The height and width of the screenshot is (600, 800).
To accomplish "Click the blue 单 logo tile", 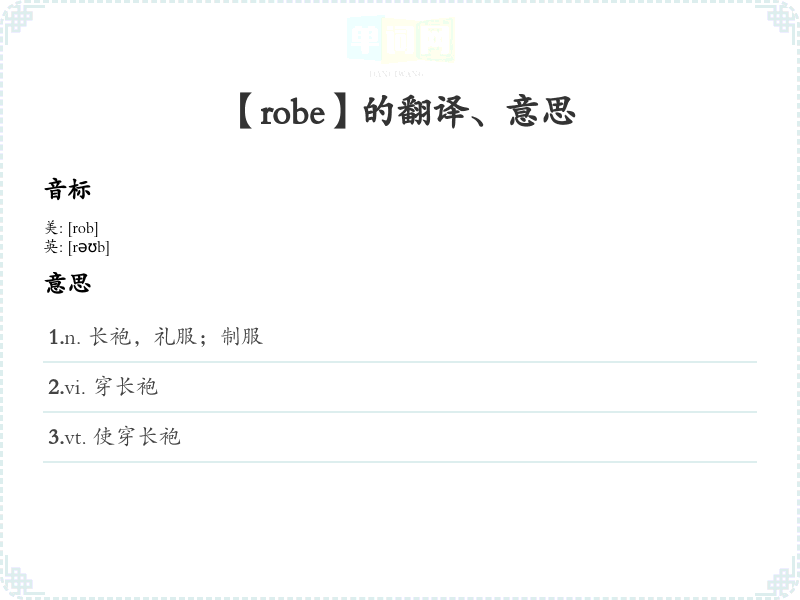I will [364, 40].
